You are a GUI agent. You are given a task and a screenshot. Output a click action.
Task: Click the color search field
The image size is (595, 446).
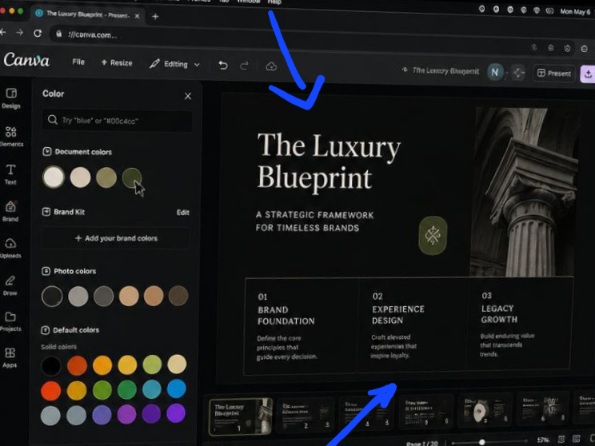[117, 120]
